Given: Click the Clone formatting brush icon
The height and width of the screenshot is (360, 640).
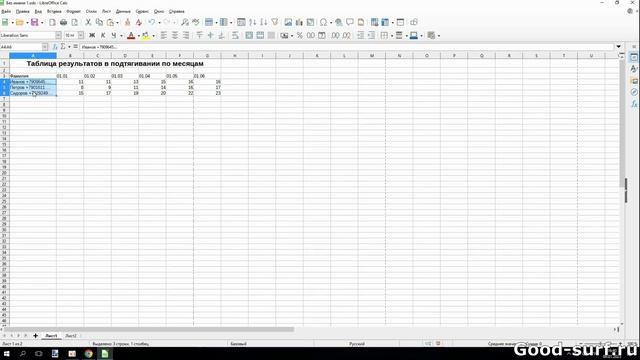Looking at the screenshot, I should click(127, 22).
